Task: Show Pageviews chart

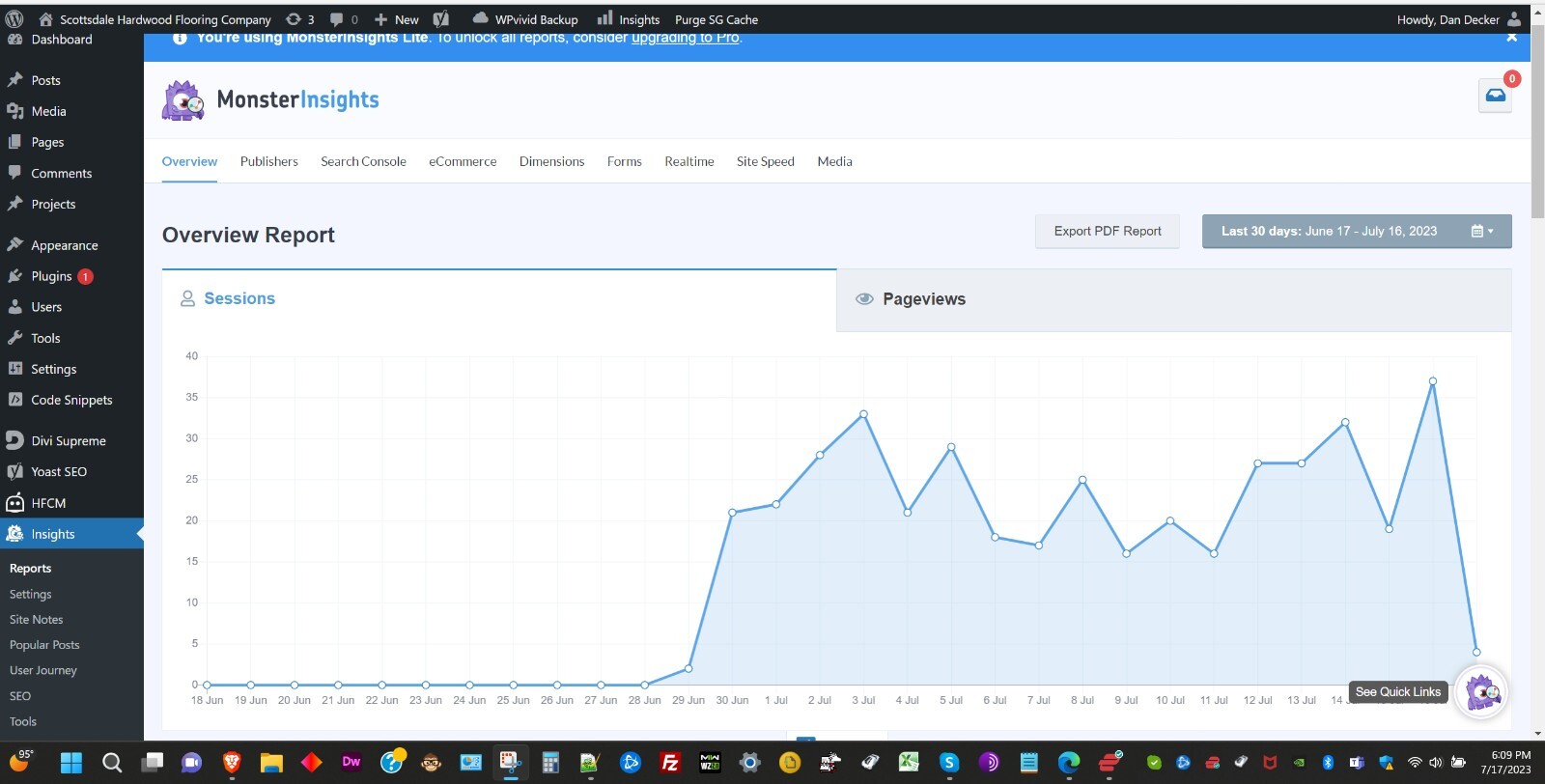Action: click(x=1173, y=299)
